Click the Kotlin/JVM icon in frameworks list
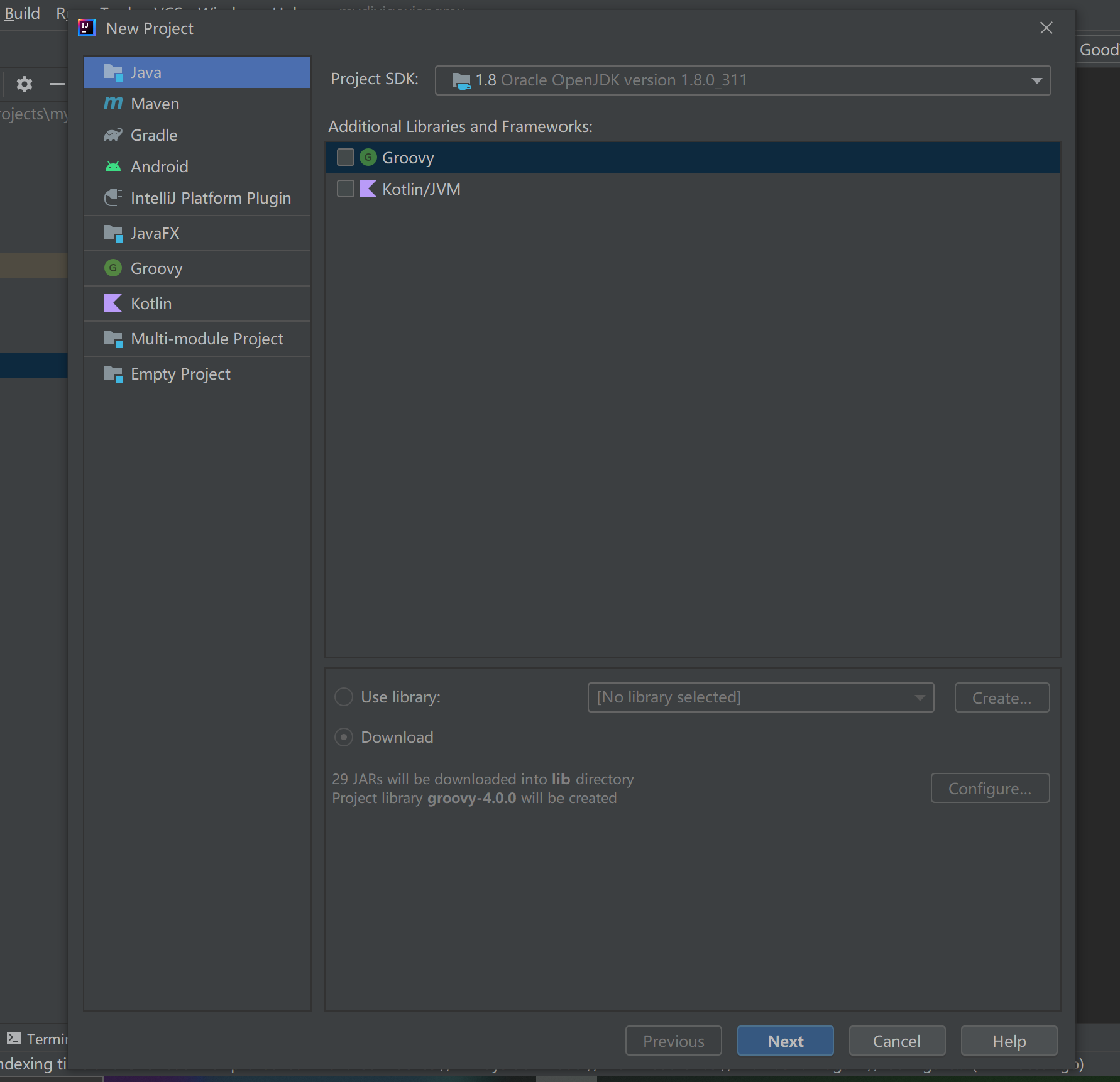The height and width of the screenshot is (1082, 1120). pos(368,189)
